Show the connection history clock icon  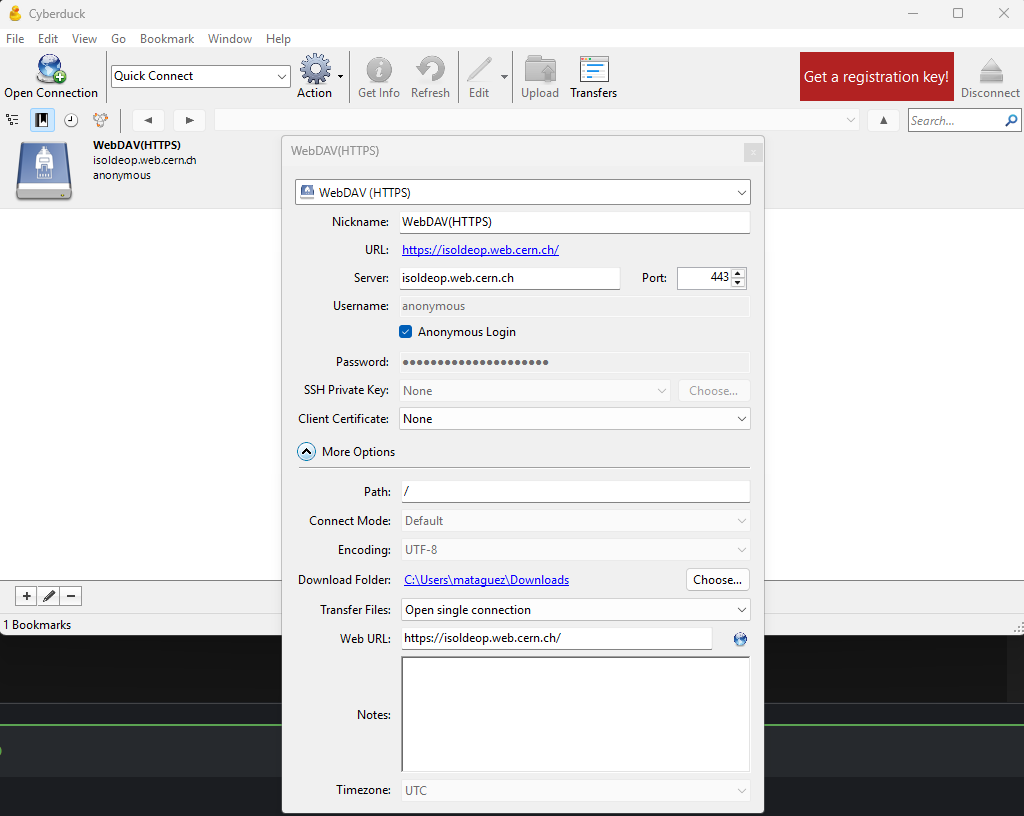(71, 120)
